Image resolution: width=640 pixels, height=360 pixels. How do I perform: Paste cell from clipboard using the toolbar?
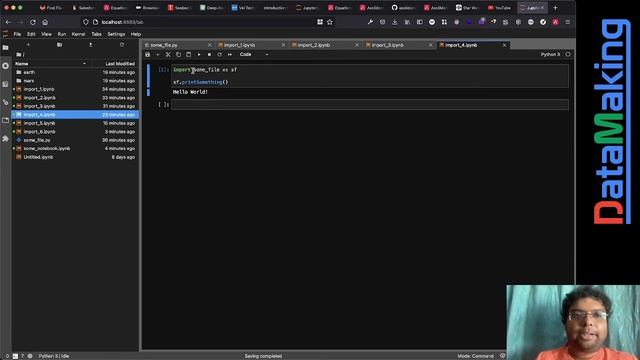click(189, 54)
